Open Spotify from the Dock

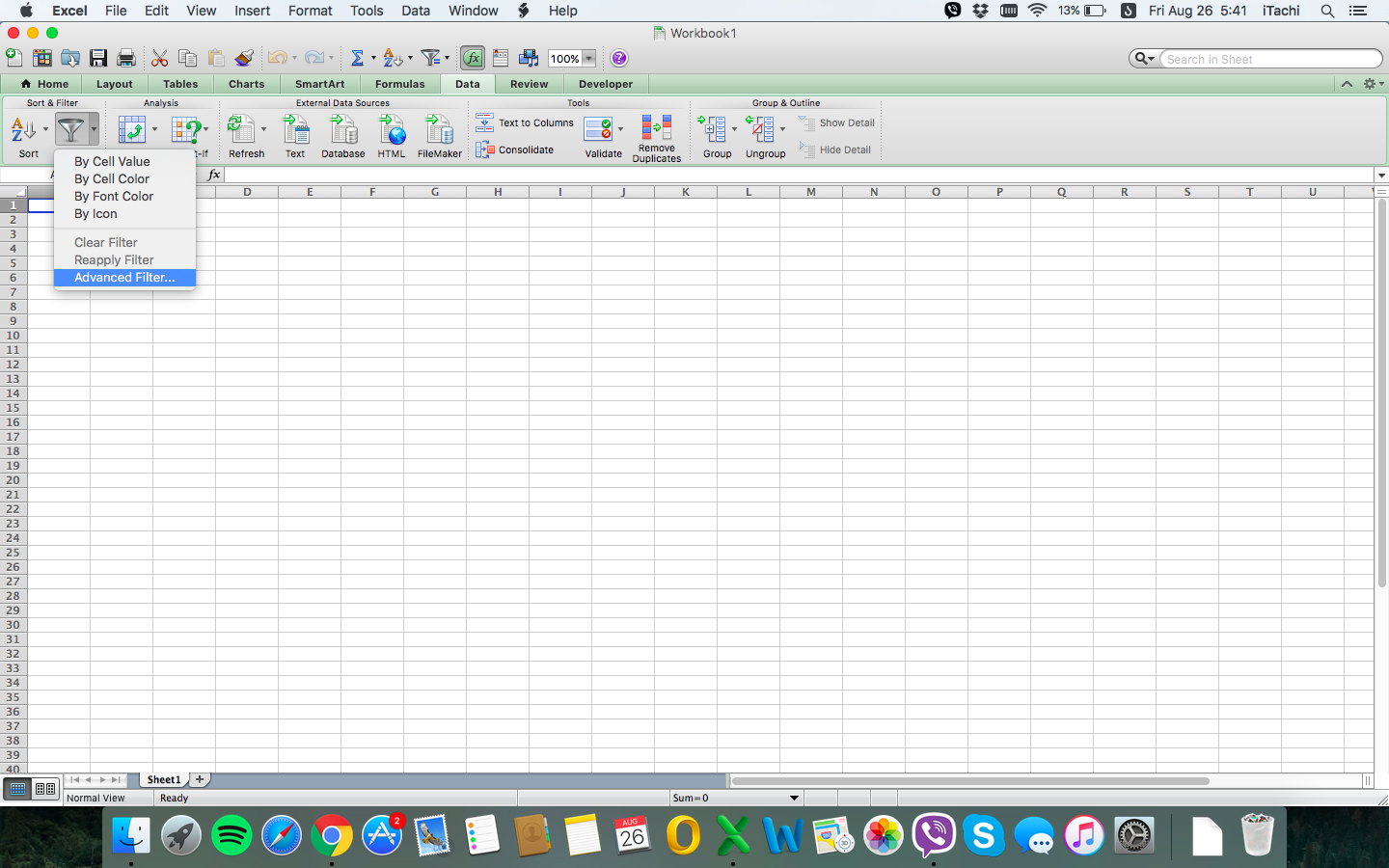click(231, 835)
